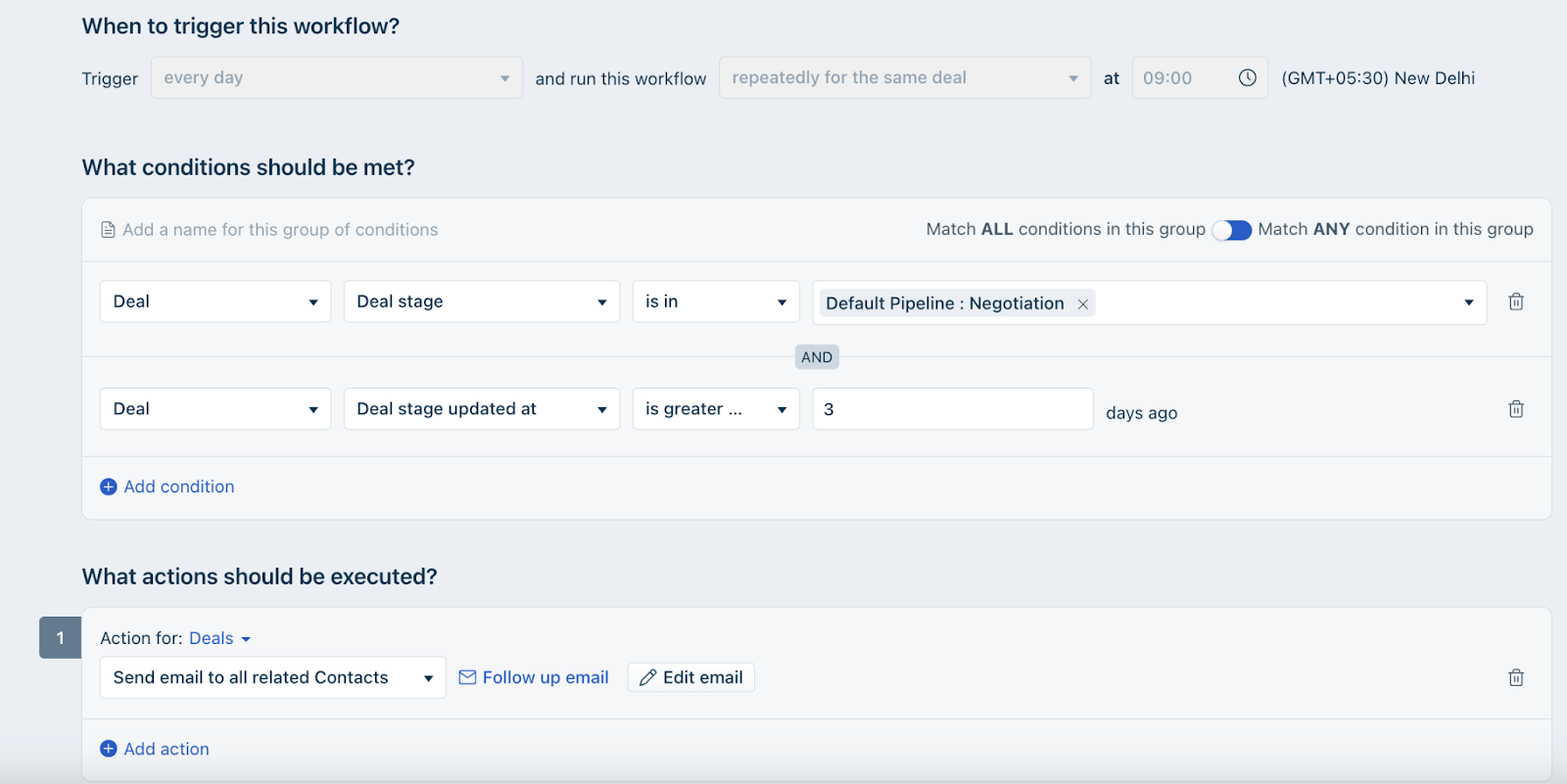Image resolution: width=1567 pixels, height=784 pixels.
Task: Click the AND connector label
Action: click(817, 357)
